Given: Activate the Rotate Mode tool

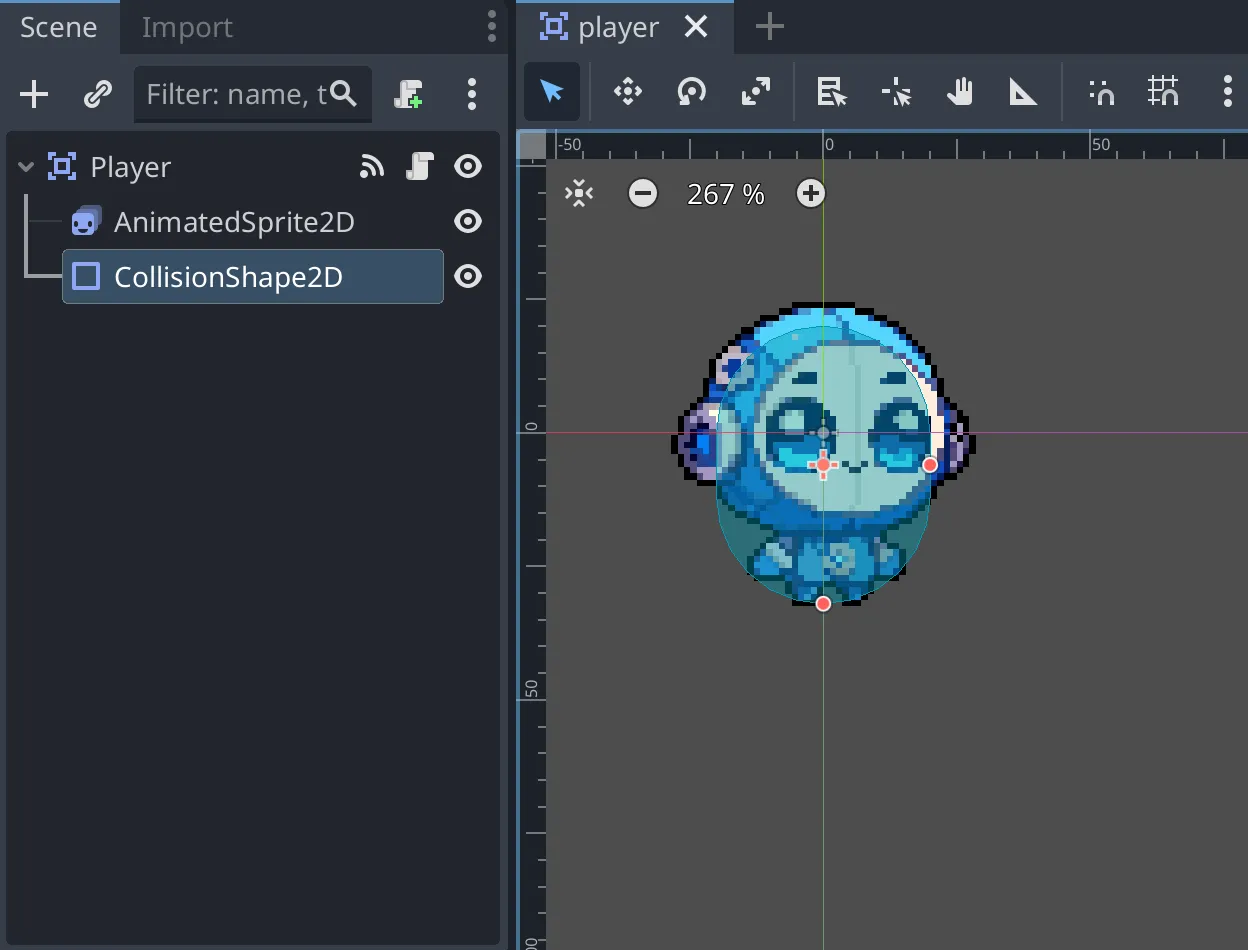Looking at the screenshot, I should tap(691, 93).
